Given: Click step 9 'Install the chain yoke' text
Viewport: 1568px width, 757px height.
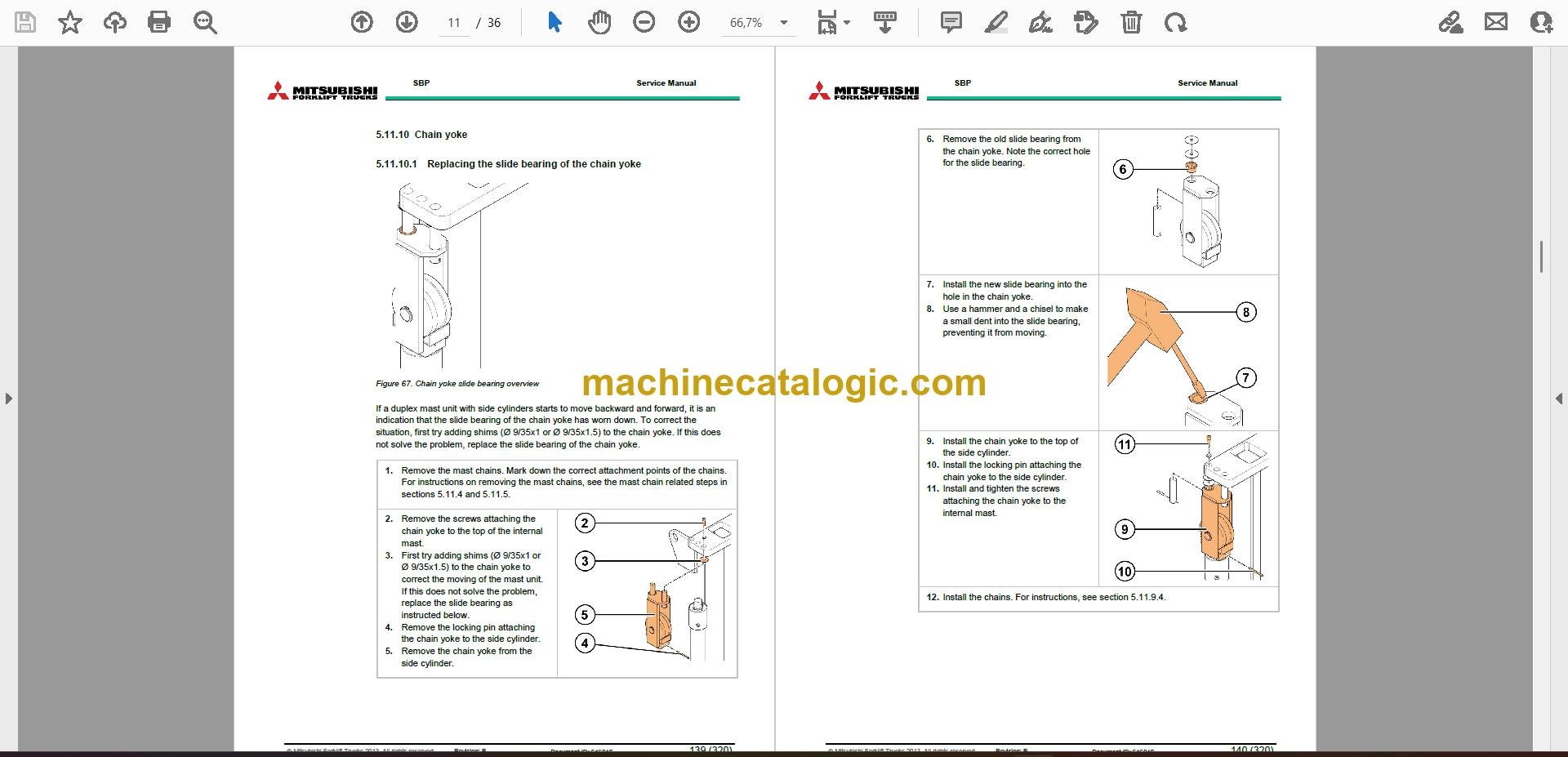Looking at the screenshot, I should [1010, 447].
